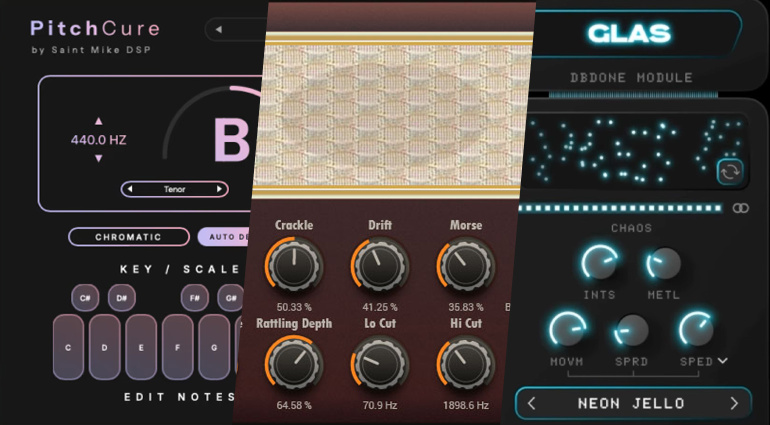Click the Lo Cut value 70.9 Hz
Screen dimensions: 770x425
[380, 405]
